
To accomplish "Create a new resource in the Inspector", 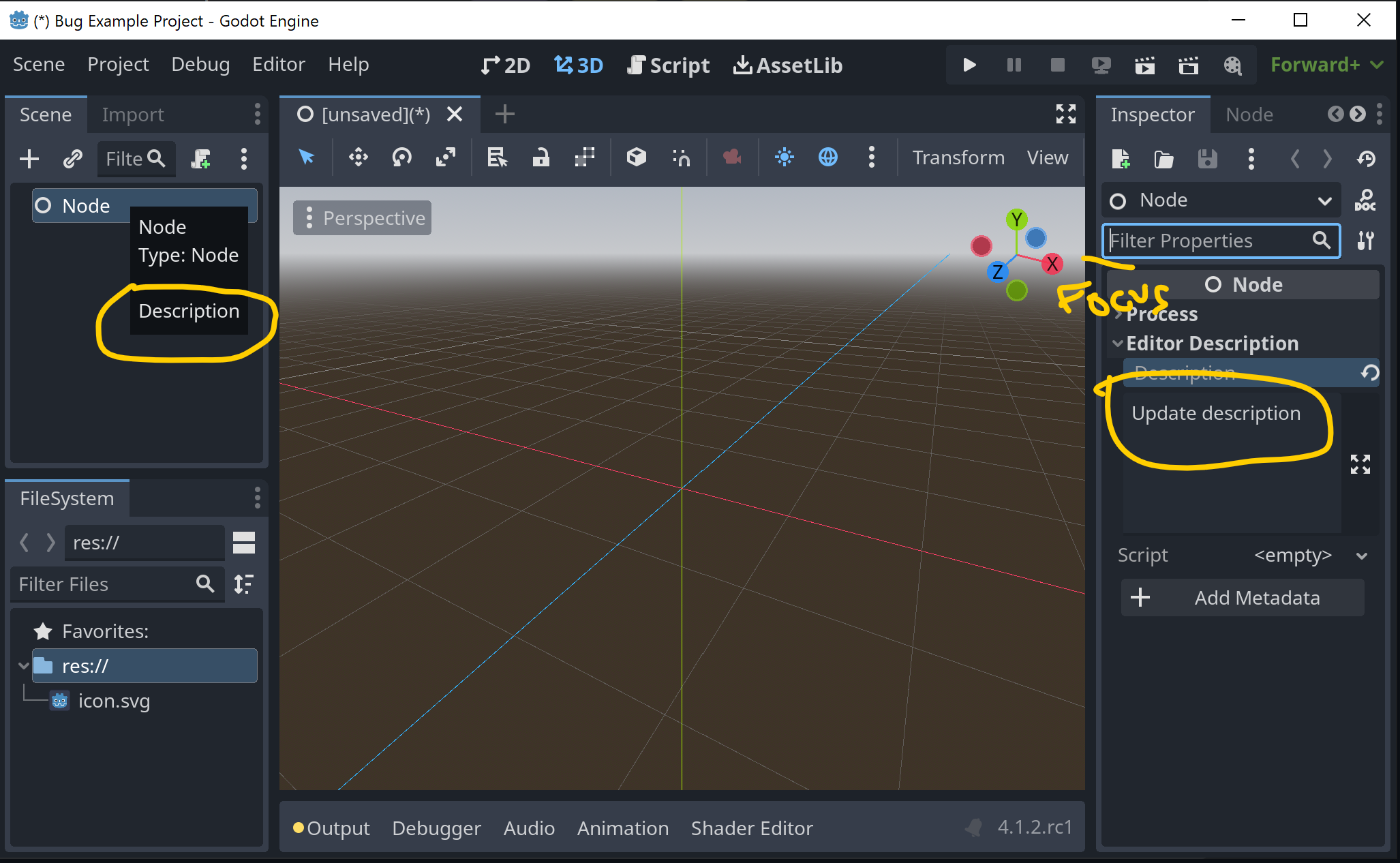I will click(x=1121, y=159).
